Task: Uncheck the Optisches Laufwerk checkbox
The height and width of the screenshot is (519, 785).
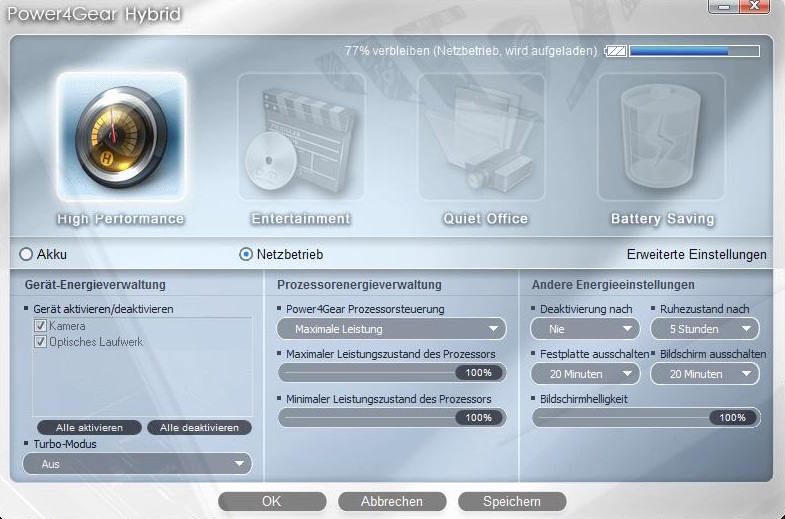Action: point(40,342)
